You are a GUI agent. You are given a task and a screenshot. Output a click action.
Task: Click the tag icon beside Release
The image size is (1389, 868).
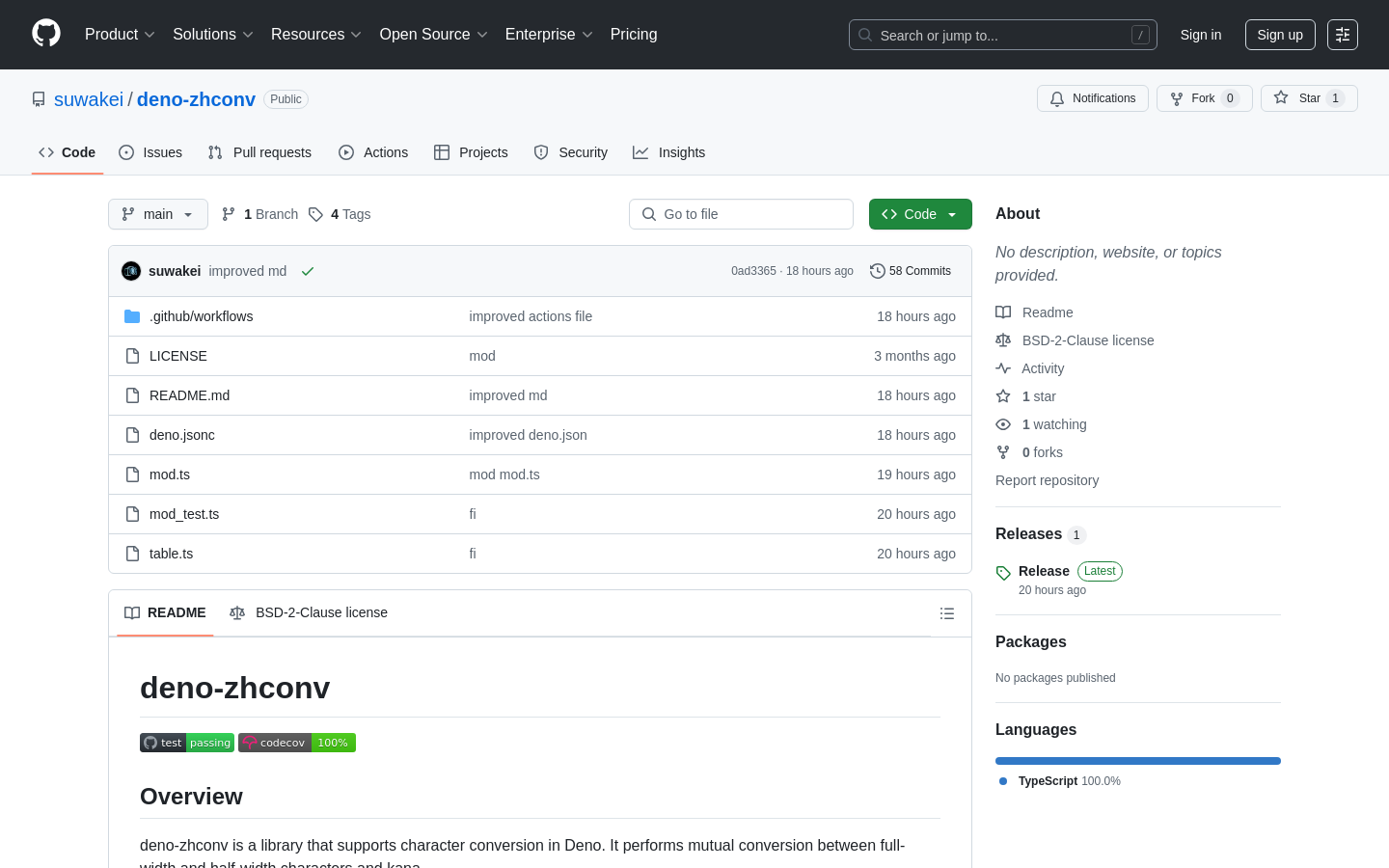pyautogui.click(x=1003, y=573)
